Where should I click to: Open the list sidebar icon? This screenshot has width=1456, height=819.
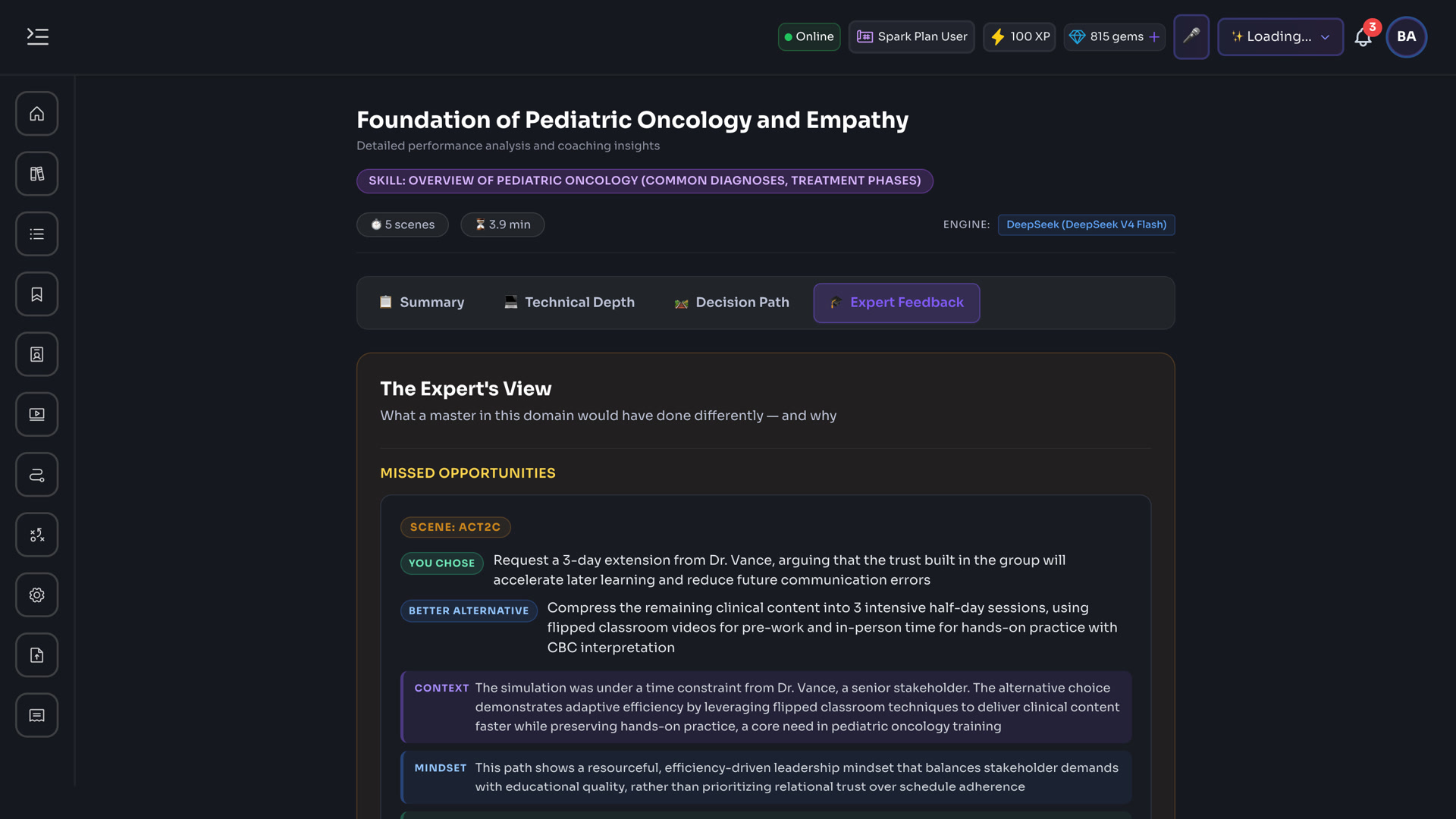tap(36, 234)
